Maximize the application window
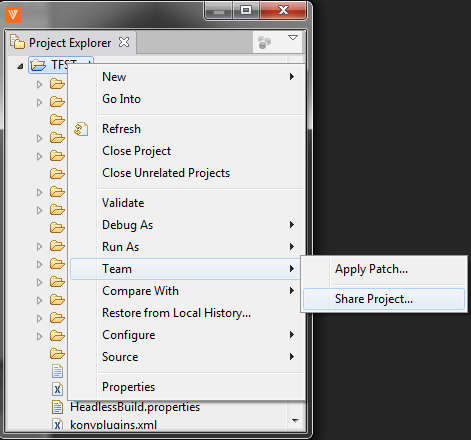This screenshot has height=440, width=471. pos(246,10)
